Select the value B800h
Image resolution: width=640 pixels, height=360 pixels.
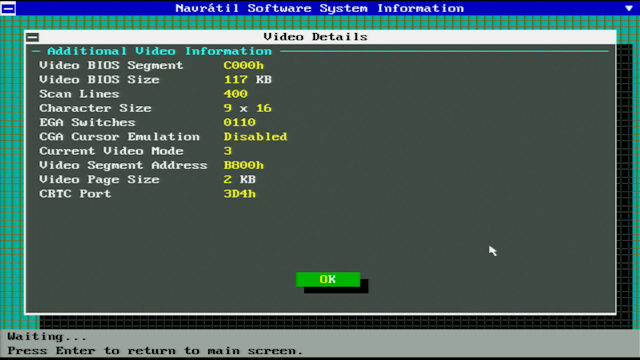[x=244, y=165]
